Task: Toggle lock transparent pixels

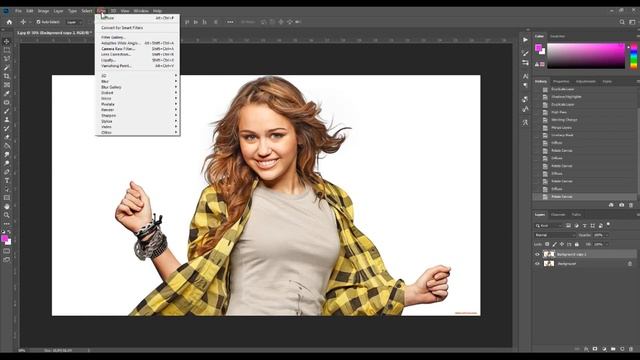Action: tap(547, 244)
